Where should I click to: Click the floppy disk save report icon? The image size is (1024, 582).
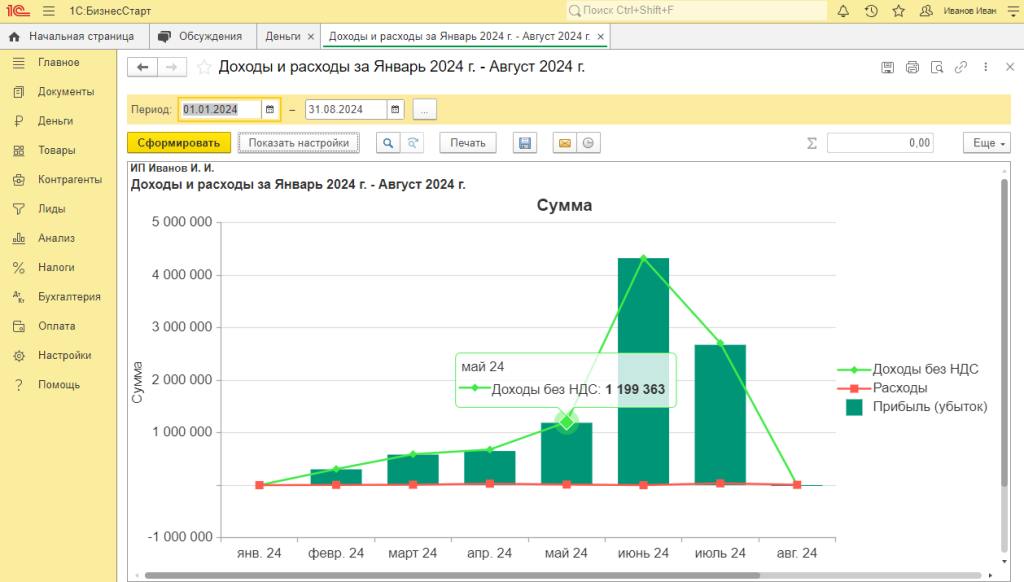tap(523, 143)
